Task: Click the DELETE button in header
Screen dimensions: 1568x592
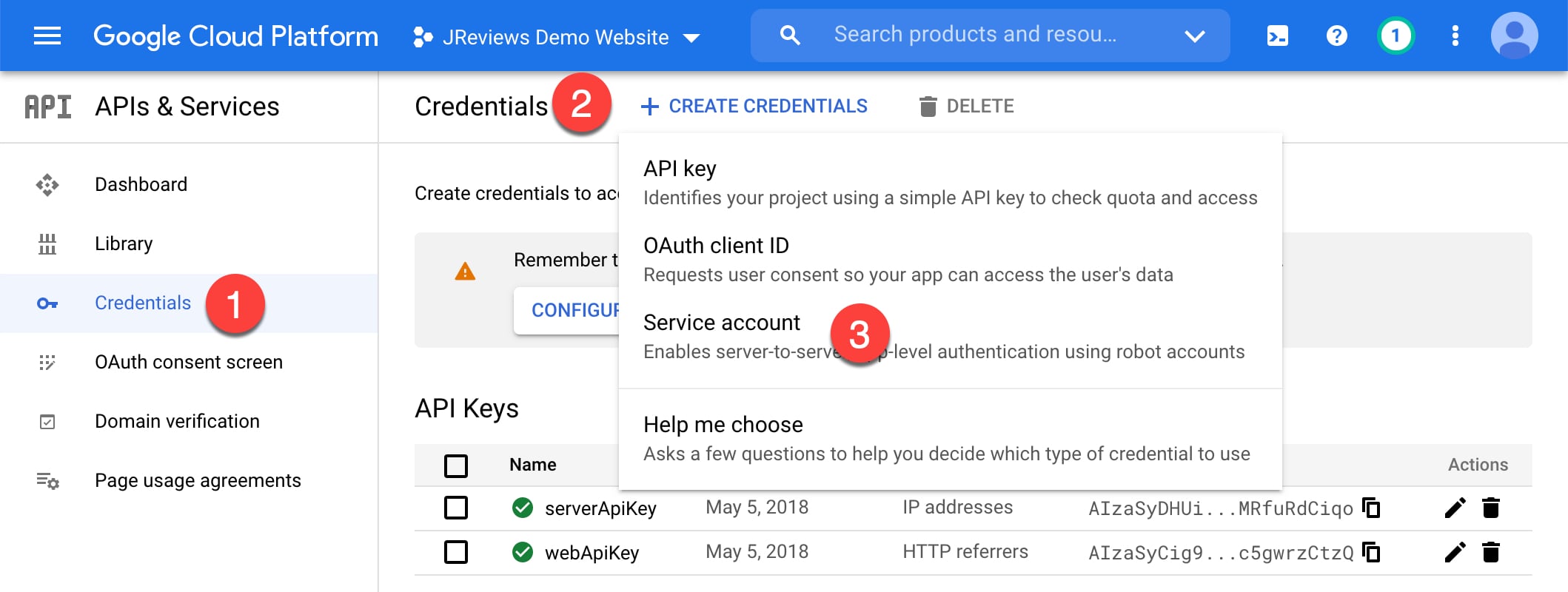Action: 966,107
